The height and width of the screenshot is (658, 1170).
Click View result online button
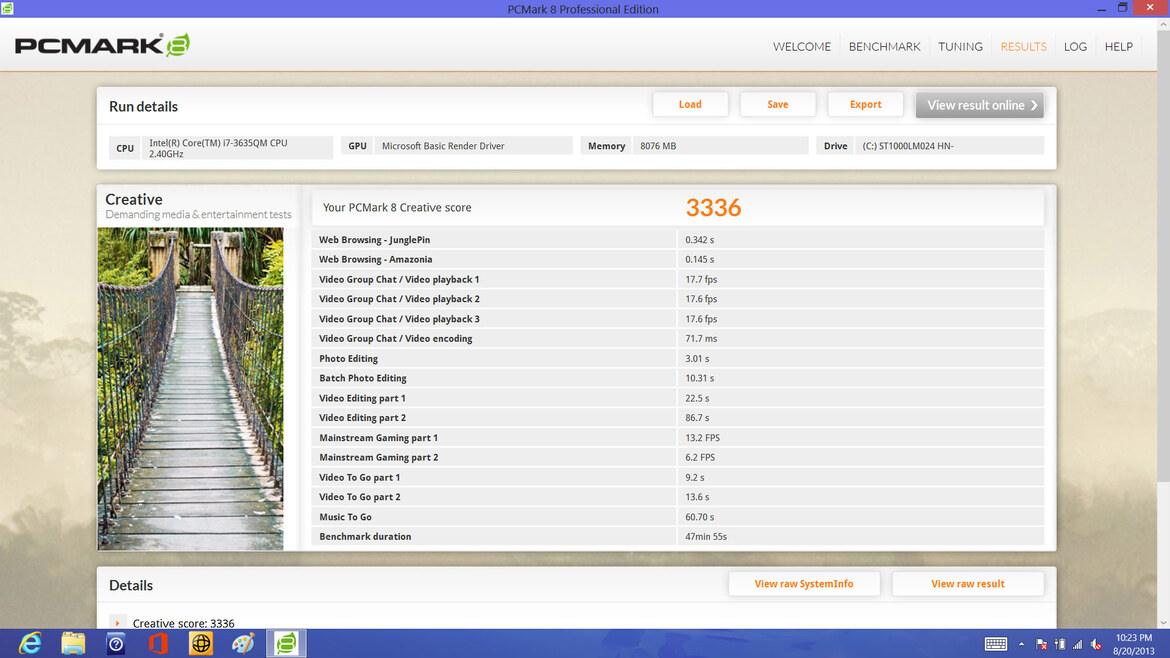980,105
